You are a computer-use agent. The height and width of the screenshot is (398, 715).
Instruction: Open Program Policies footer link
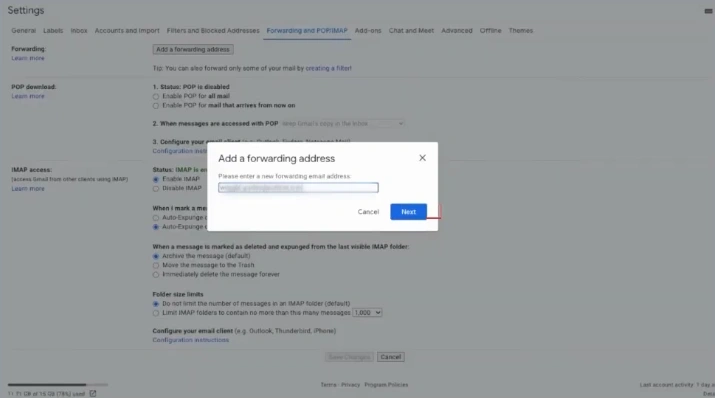(x=386, y=385)
